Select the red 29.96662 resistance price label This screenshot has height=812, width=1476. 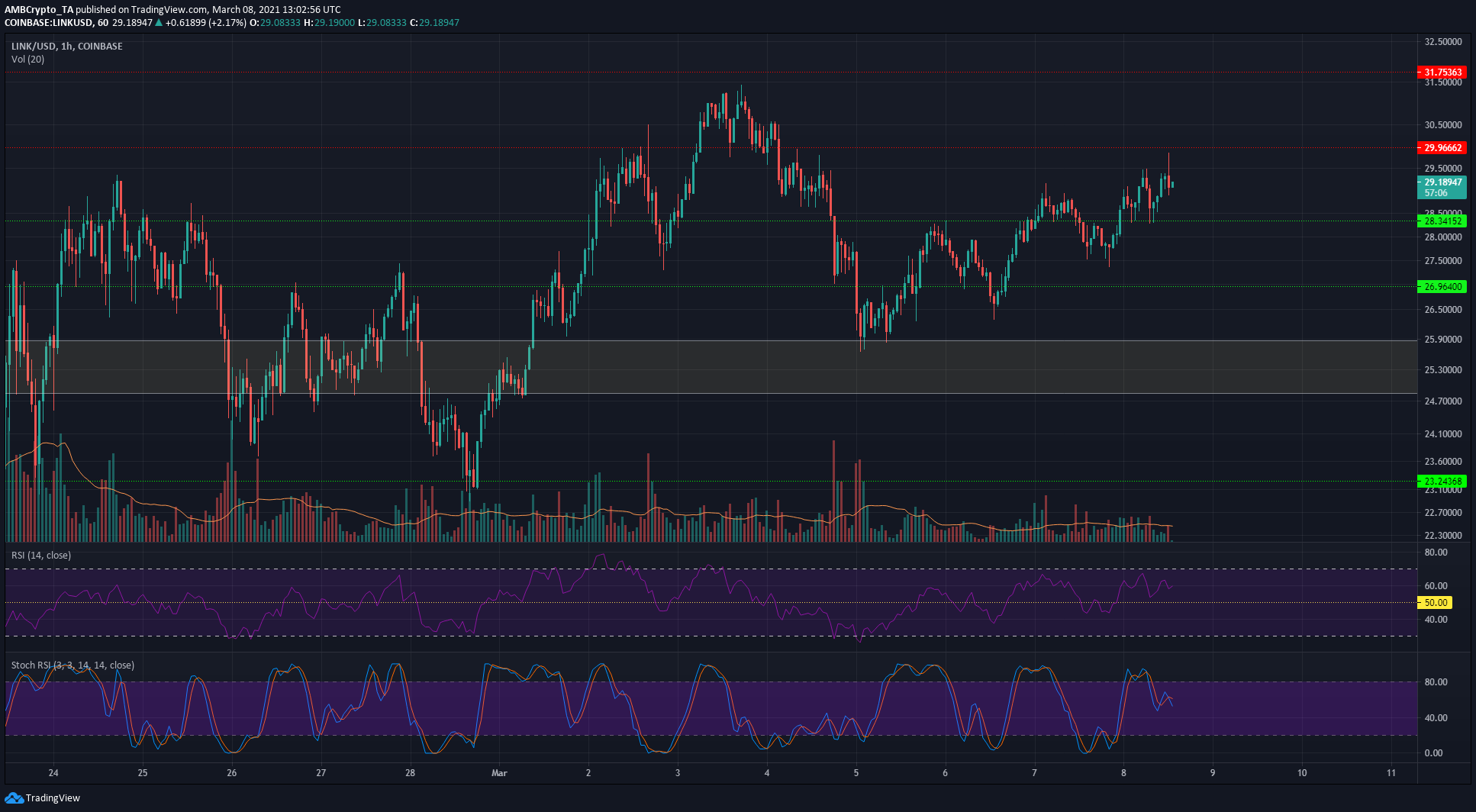pos(1442,148)
